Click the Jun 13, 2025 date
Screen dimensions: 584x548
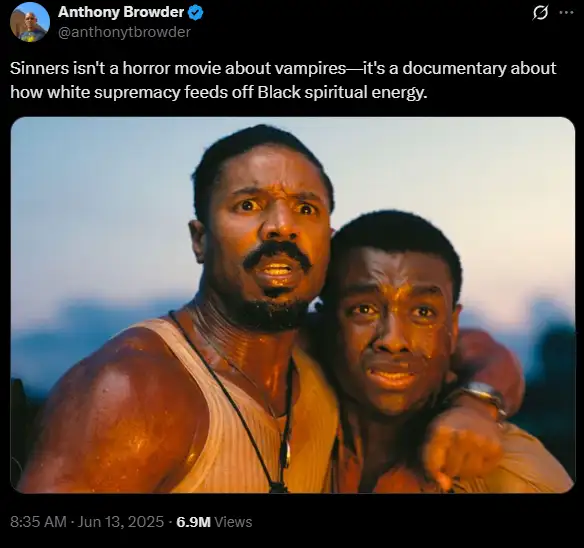[x=121, y=522]
